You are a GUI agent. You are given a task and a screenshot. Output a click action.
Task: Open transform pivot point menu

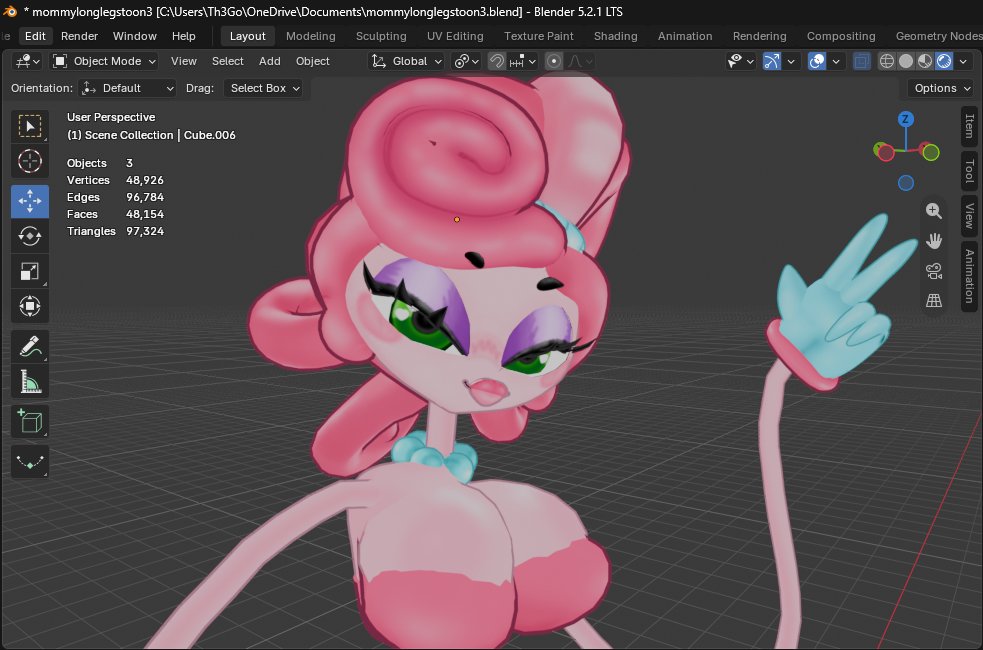coord(466,61)
